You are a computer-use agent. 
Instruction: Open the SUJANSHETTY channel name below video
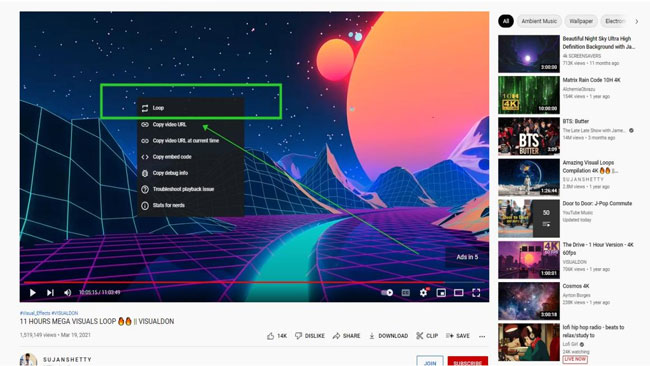point(67,359)
